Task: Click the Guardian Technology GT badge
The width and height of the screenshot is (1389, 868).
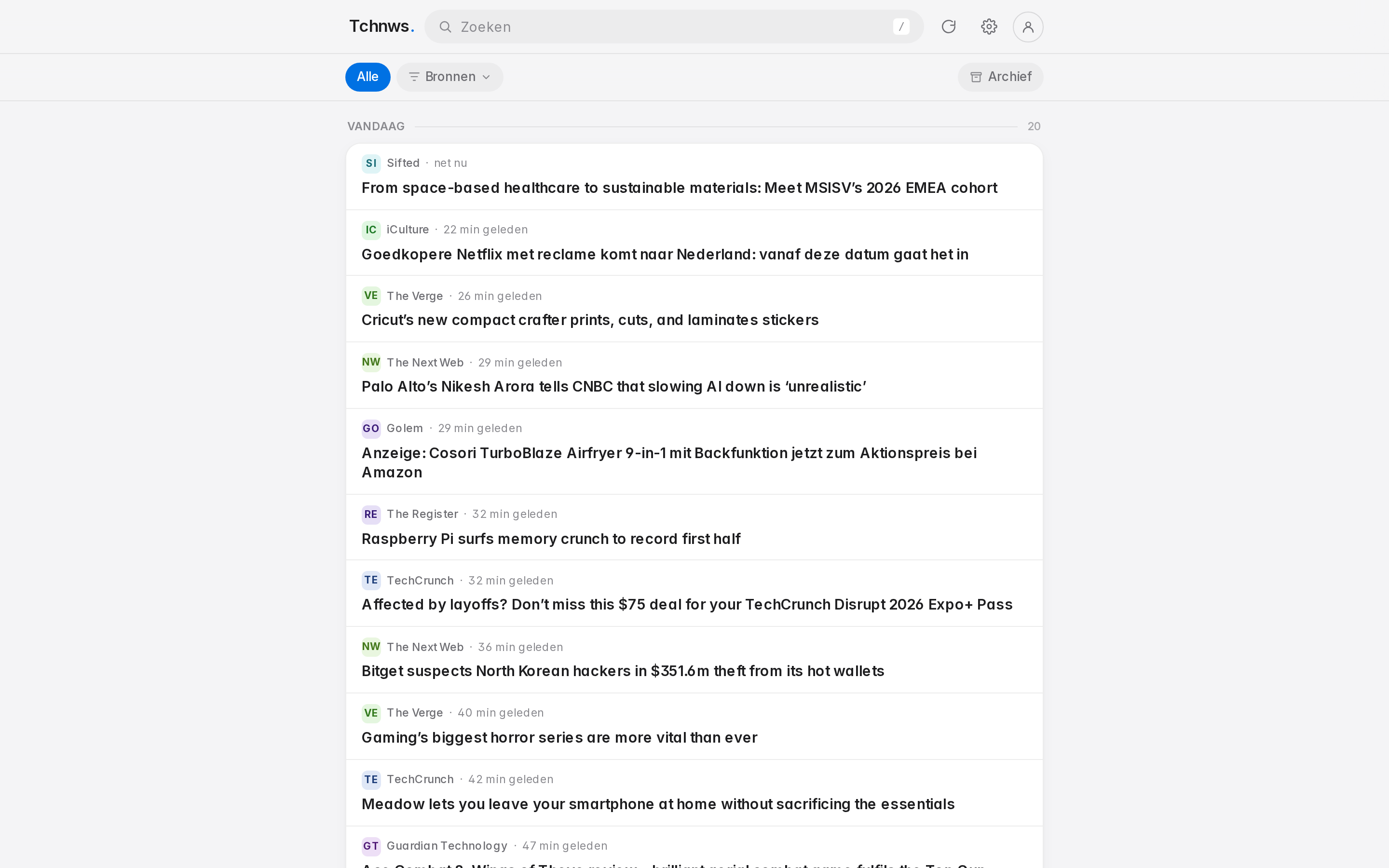Action: pyautogui.click(x=371, y=846)
